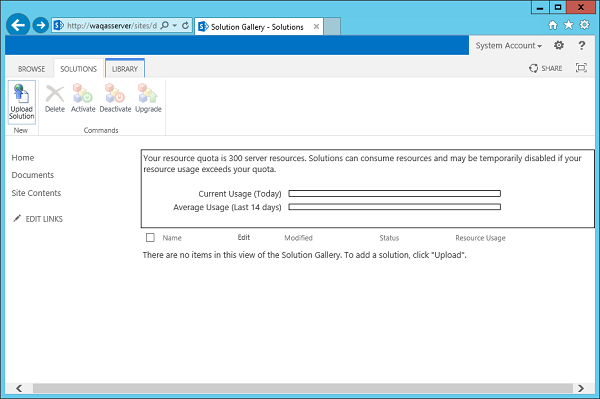This screenshot has width=600, height=399.
Task: Sort by the Modified column header
Action: [298, 238]
